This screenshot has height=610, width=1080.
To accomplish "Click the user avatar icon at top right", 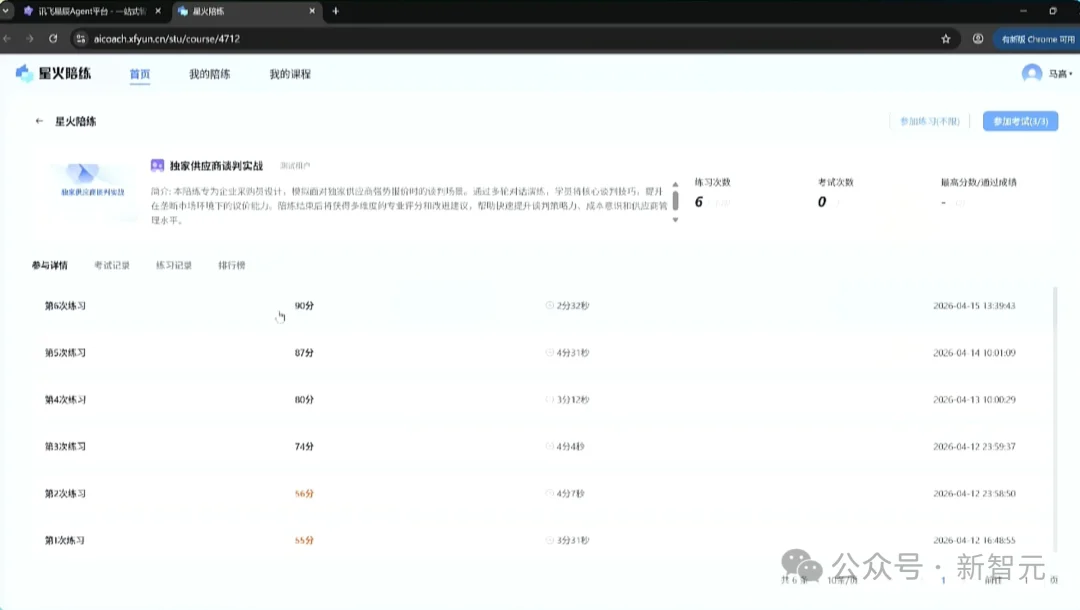I will [1031, 73].
